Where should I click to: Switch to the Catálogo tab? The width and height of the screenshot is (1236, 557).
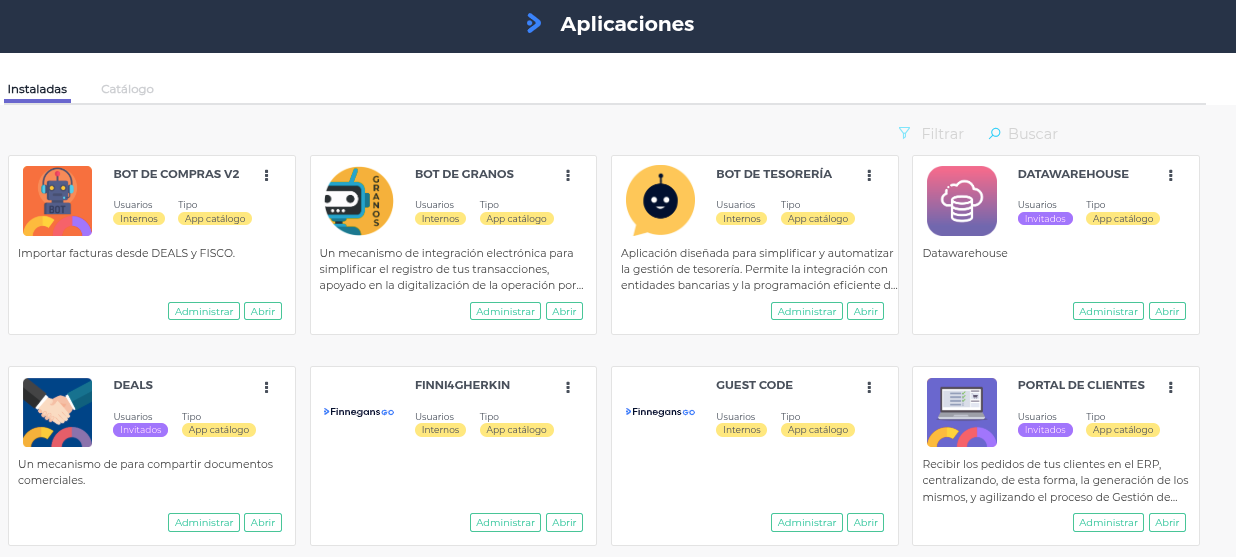coord(127,89)
